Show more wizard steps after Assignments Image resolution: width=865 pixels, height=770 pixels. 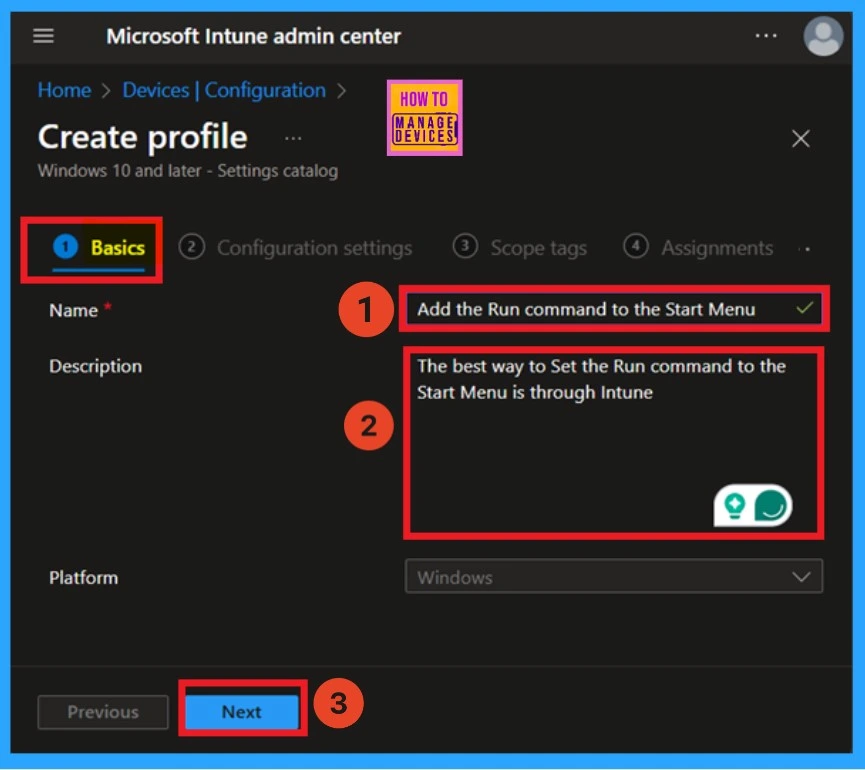[x=807, y=249]
